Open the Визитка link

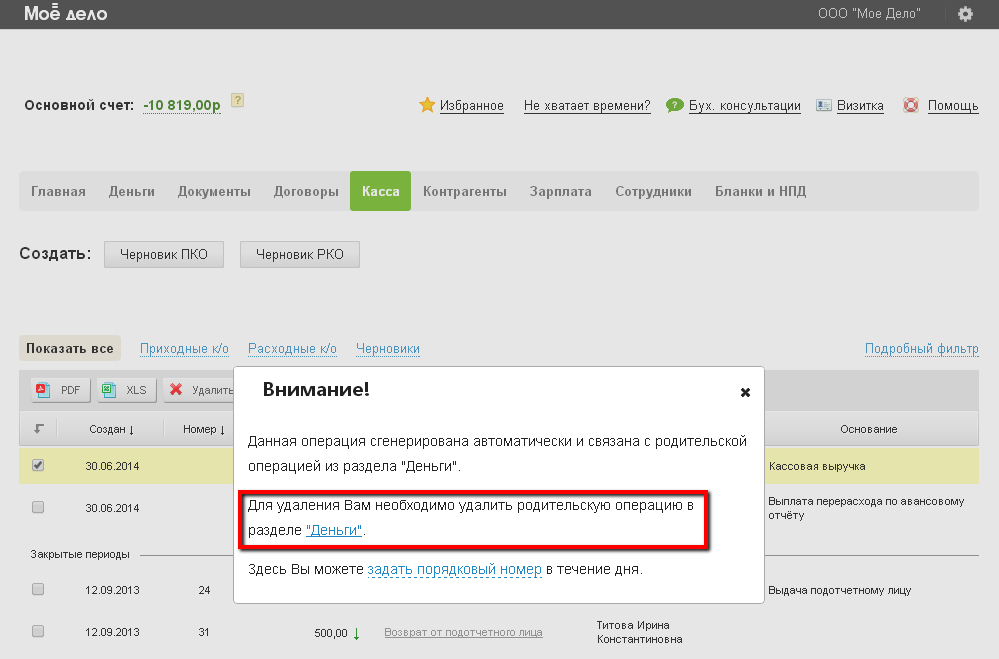pyautogui.click(x=860, y=106)
